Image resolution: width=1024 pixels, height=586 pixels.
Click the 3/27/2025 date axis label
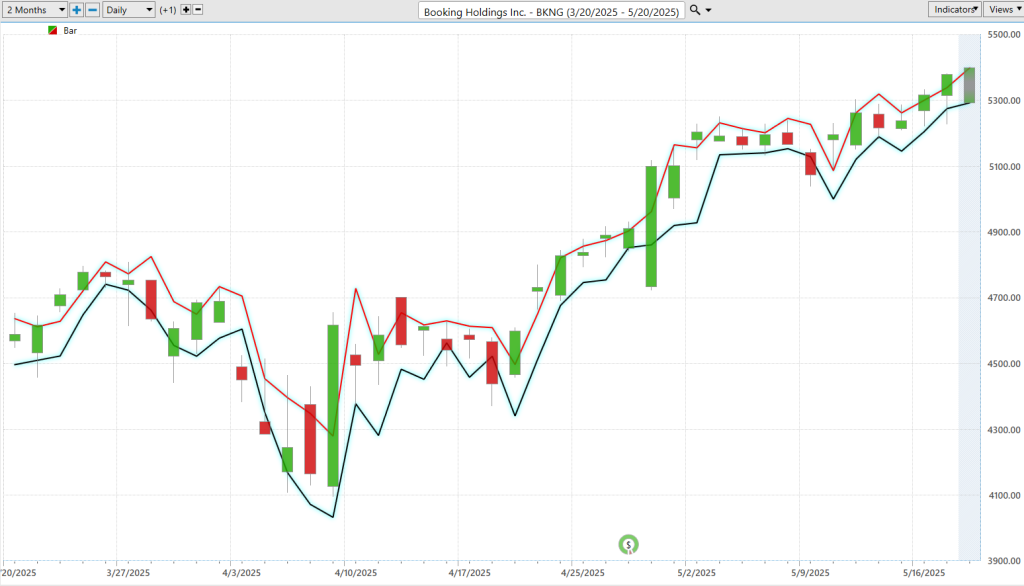pos(128,573)
